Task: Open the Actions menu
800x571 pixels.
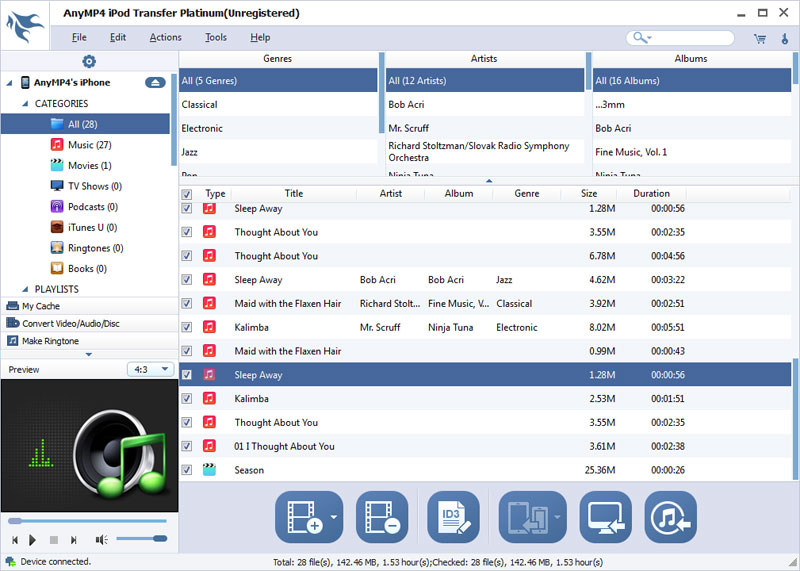Action: click(x=165, y=37)
